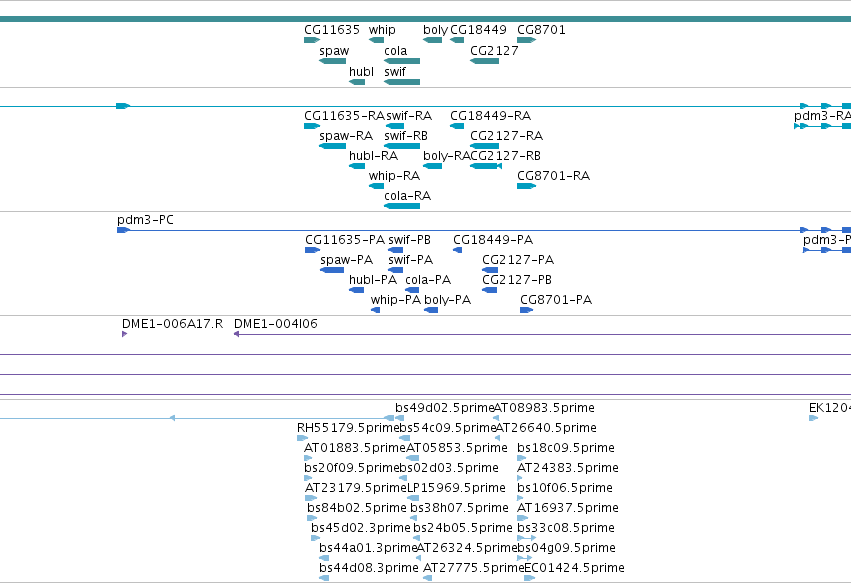Click the CG8701-PA protein label
The width and height of the screenshot is (851, 583).
[x=556, y=300]
